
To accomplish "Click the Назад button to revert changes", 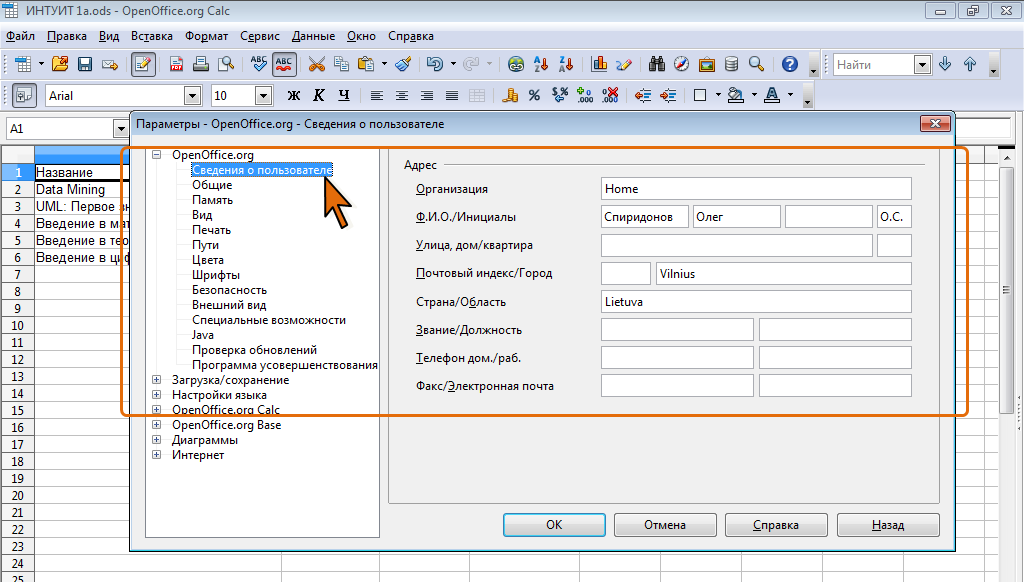I will [888, 525].
